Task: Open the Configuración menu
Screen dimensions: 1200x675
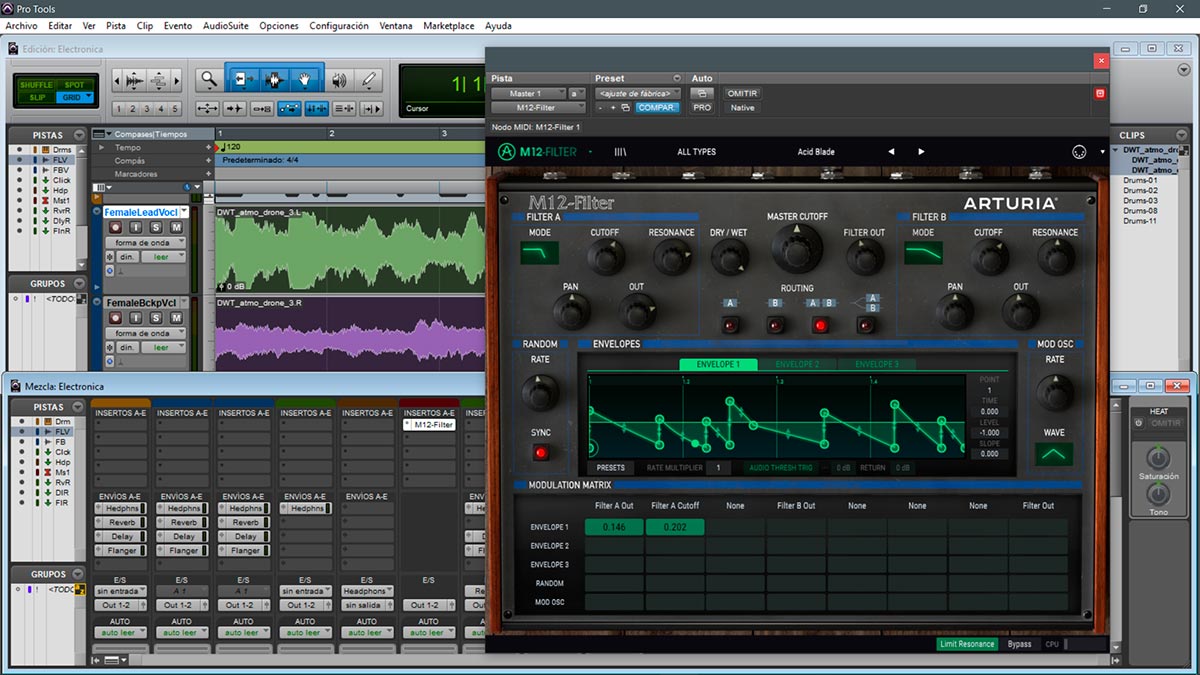Action: pos(339,26)
